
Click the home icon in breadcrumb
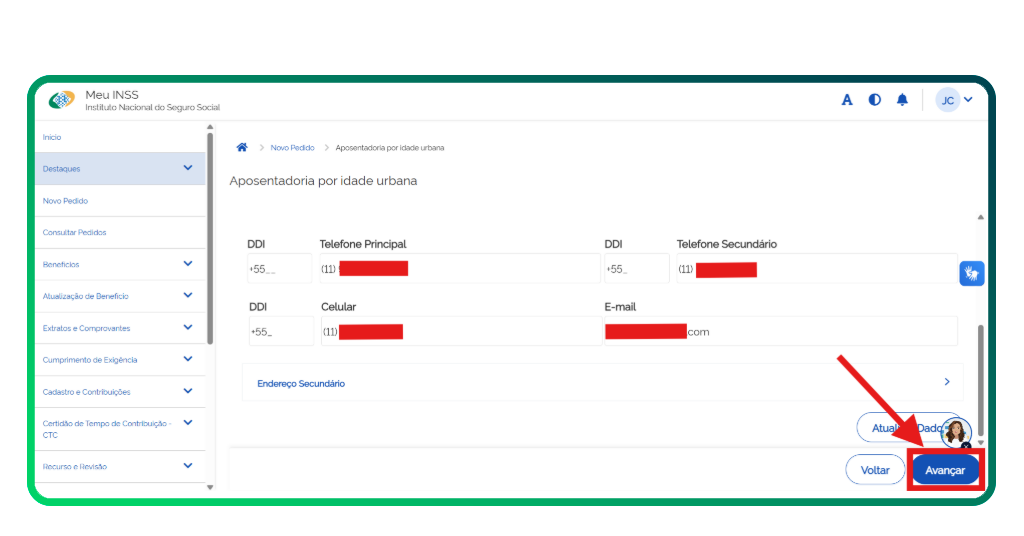[242, 148]
